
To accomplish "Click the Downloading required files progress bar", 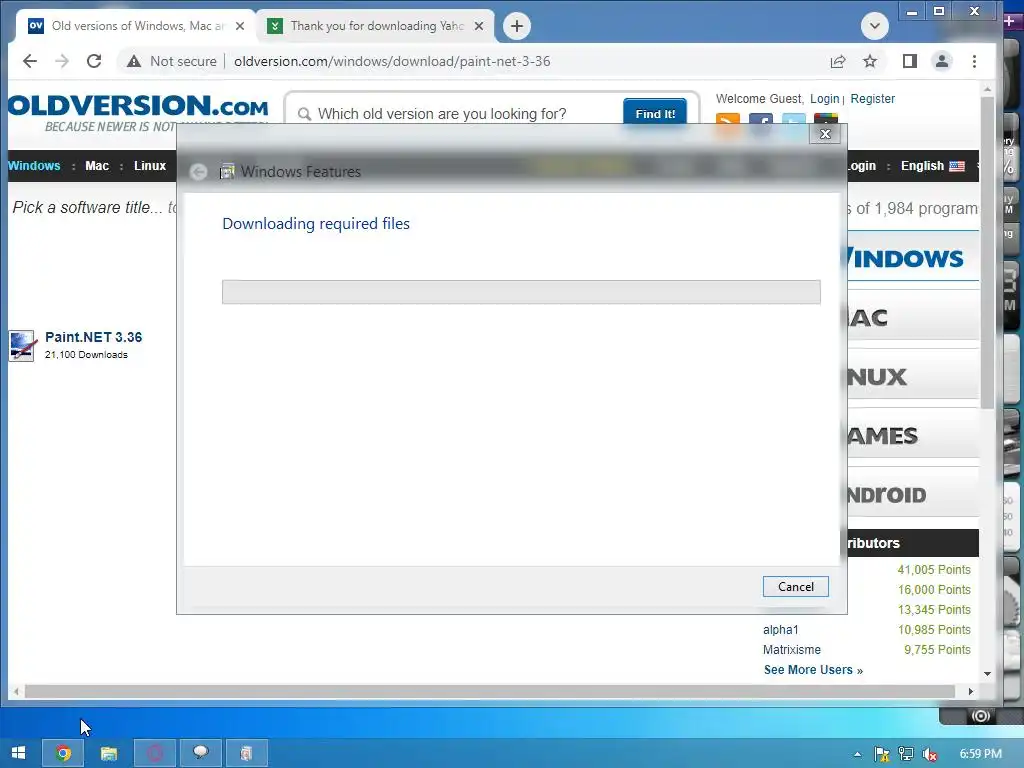I will click(521, 292).
